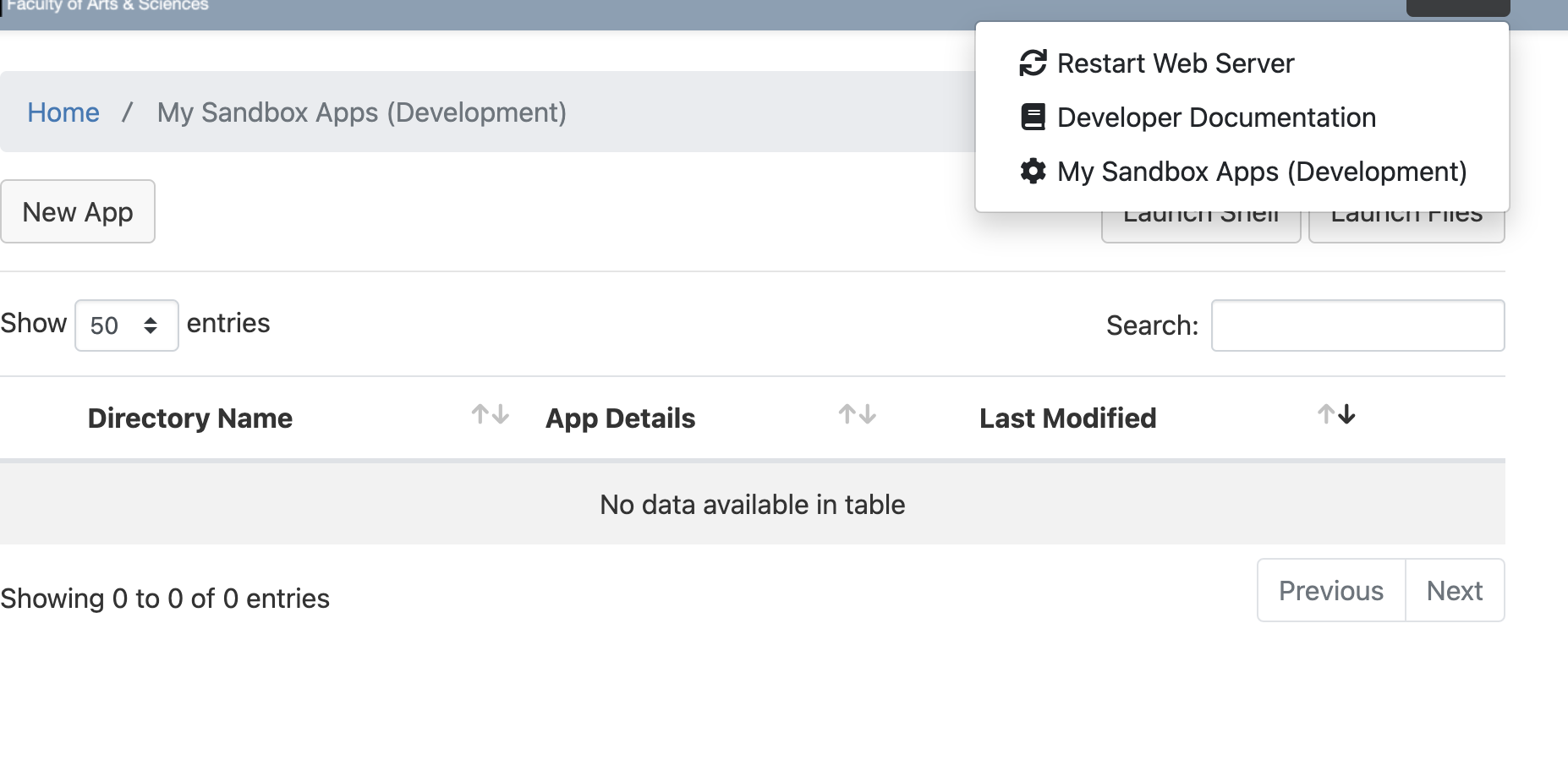Viewport: 1568px width, 771px height.
Task: Click the book icon next to Developer Documentation
Action: point(1033,117)
